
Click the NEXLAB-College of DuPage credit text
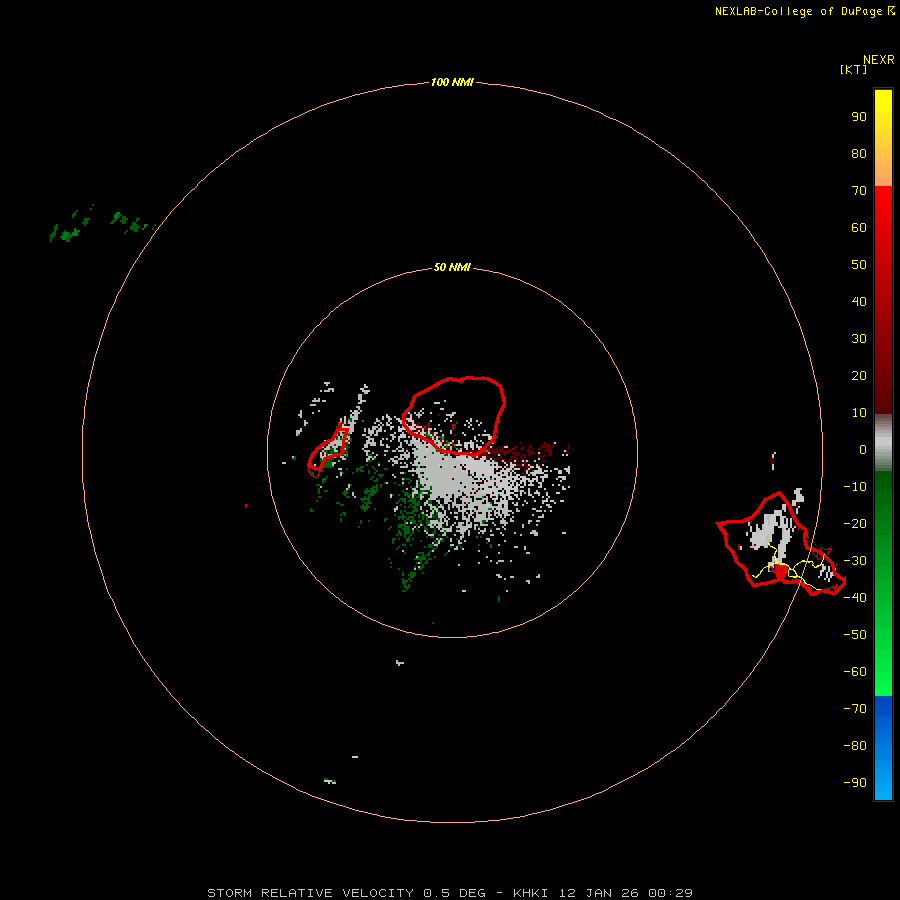pyautogui.click(x=798, y=11)
